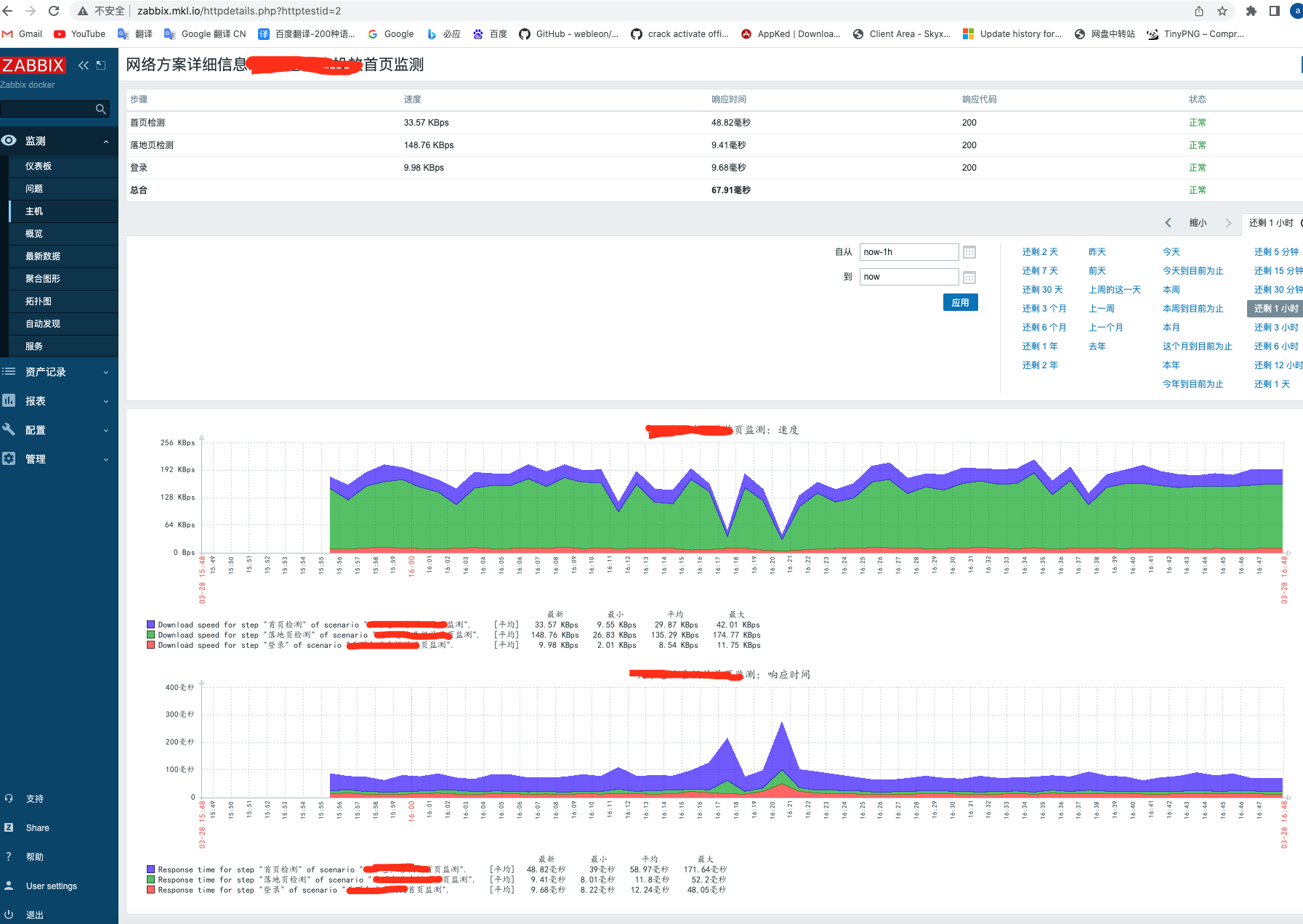
Task: Open 仪表板 submenu item
Action: 39,166
